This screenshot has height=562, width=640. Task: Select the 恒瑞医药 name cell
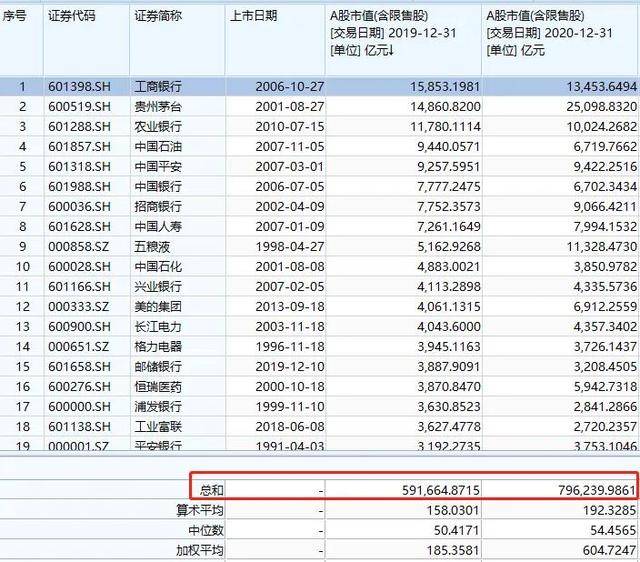(158, 387)
